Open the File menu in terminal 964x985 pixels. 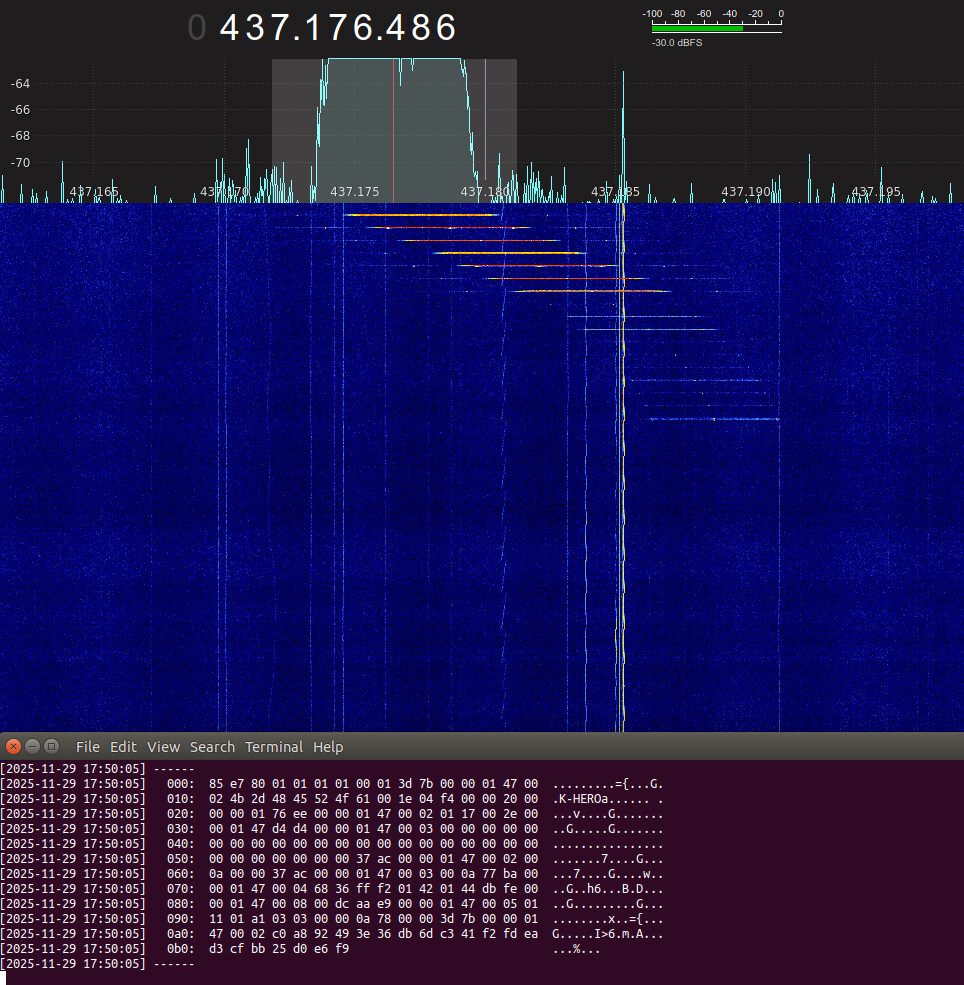click(88, 747)
